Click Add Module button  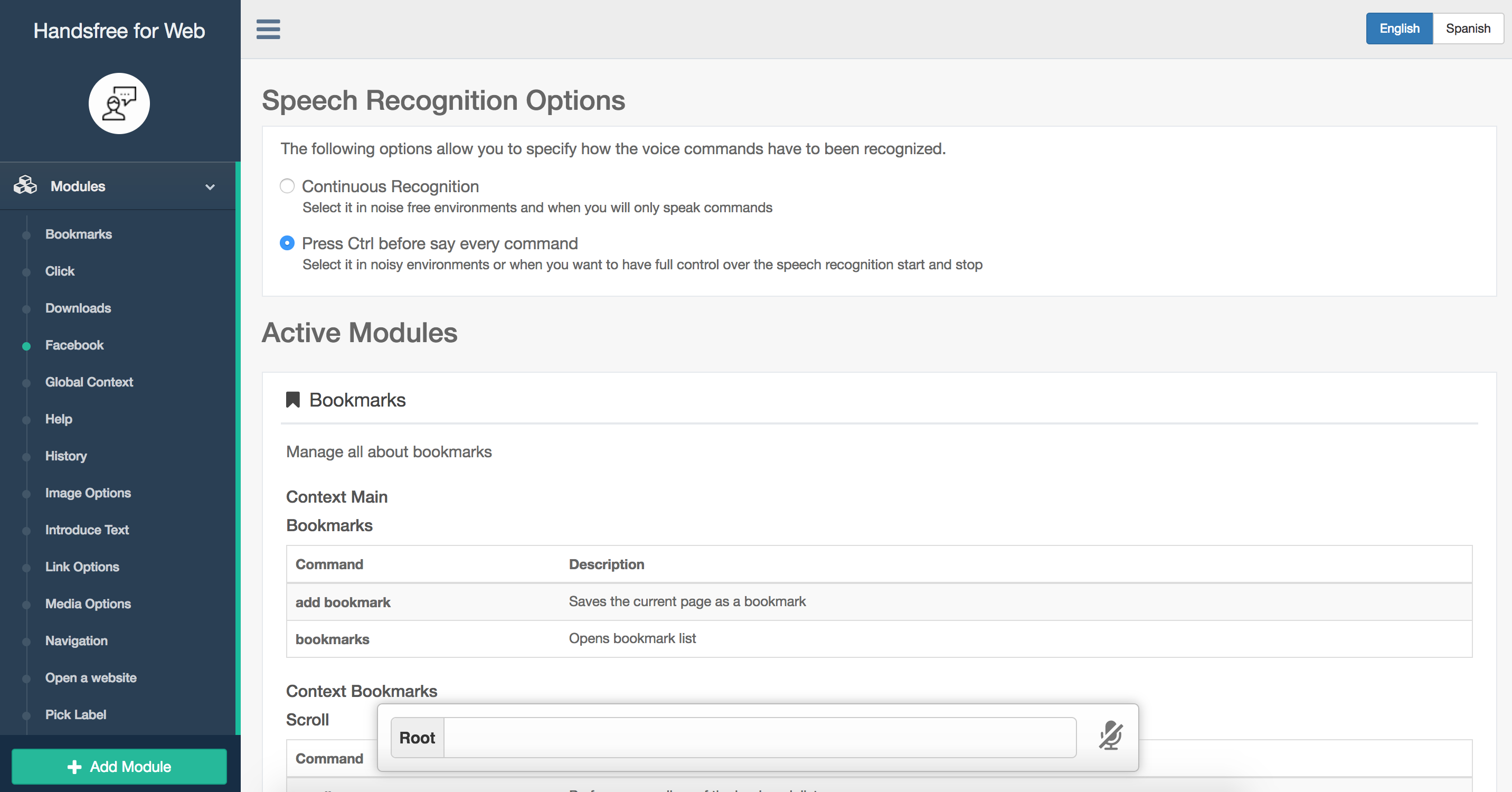point(119,766)
